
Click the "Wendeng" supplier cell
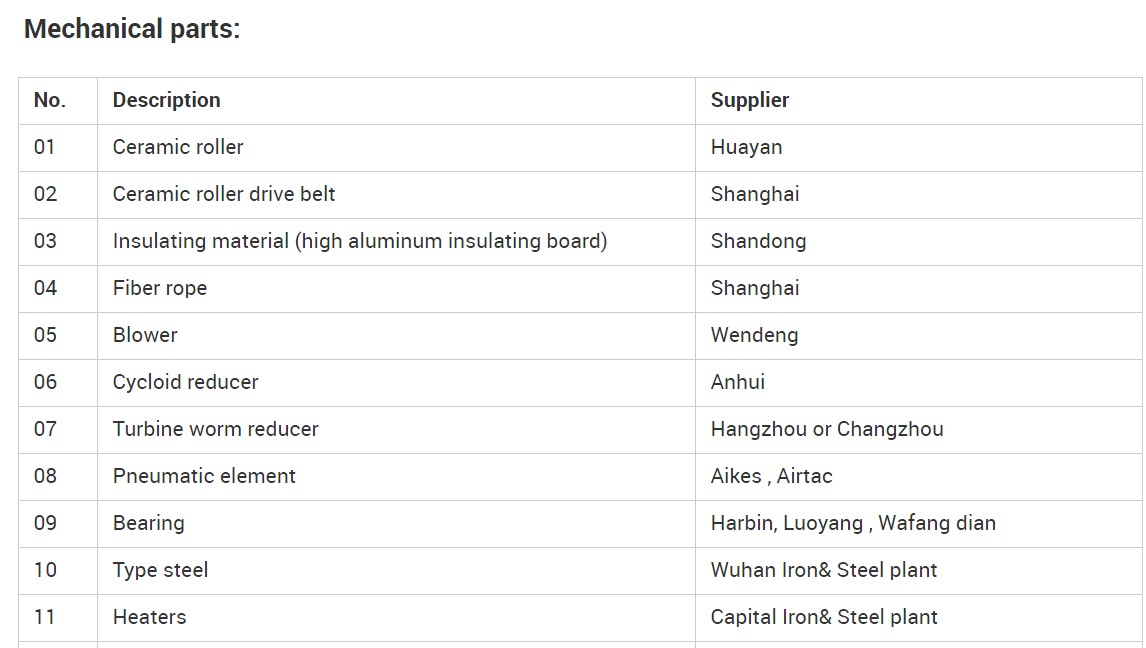[754, 335]
